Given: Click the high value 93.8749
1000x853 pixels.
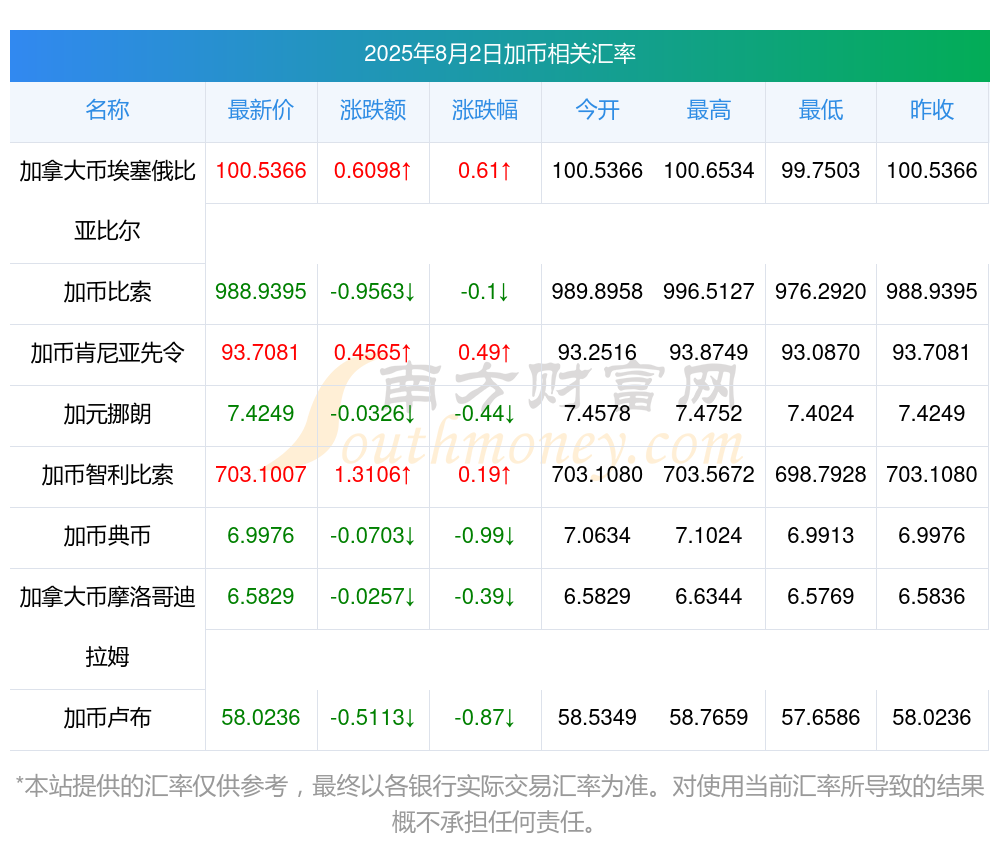Looking at the screenshot, I should click(709, 353).
